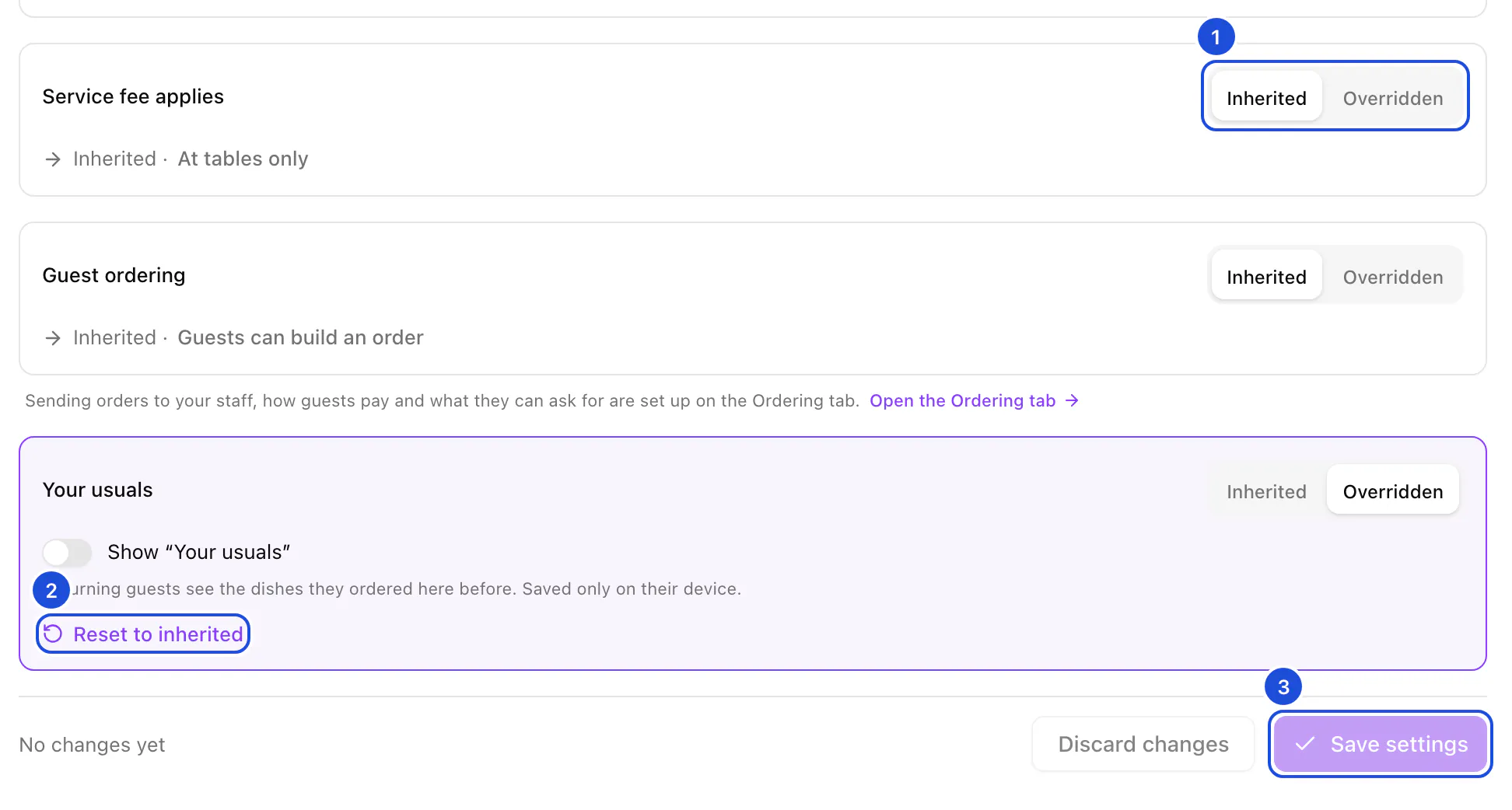Click the "Guests can build an order" text
Screen dimensions: 1512x810
(300, 337)
